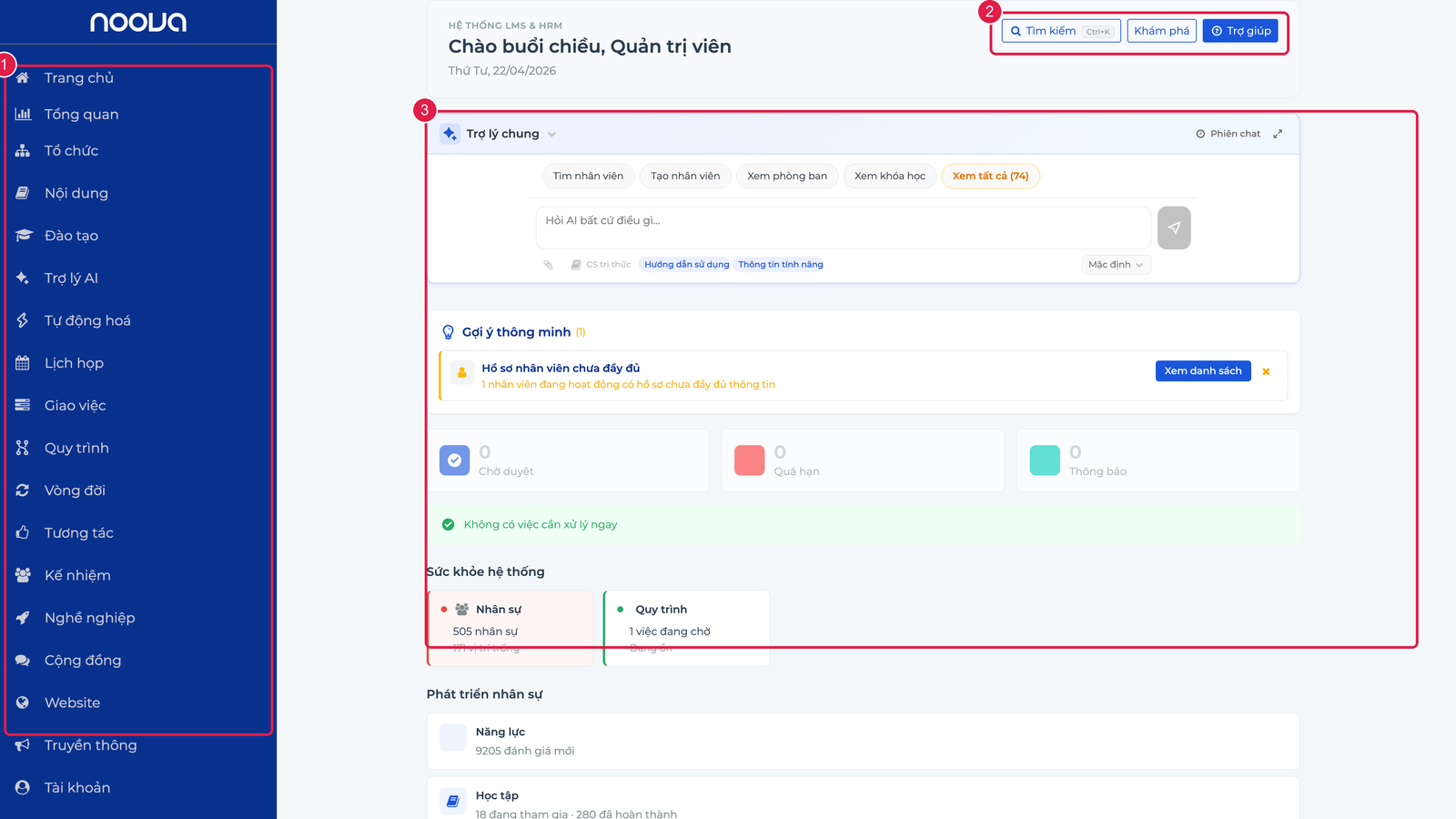Image resolution: width=1456 pixels, height=819 pixels.
Task: Open the Nhân sự system health card
Action: [x=510, y=628]
